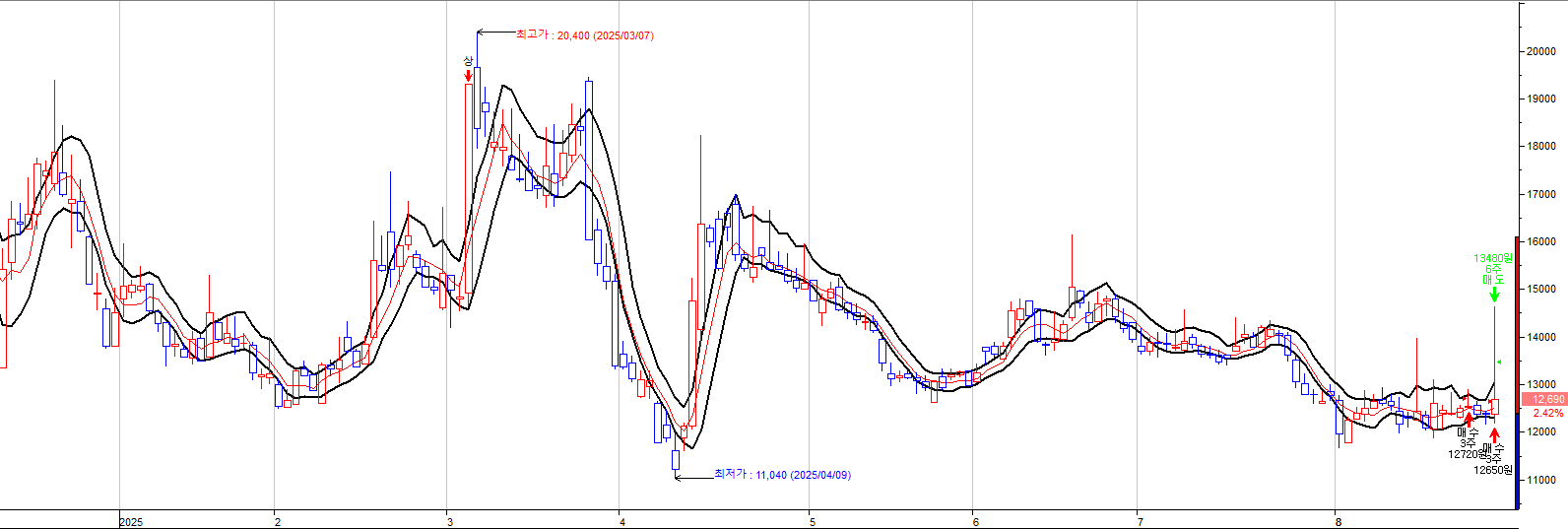
Task: Click the 18000 price axis label
Action: click(1541, 146)
